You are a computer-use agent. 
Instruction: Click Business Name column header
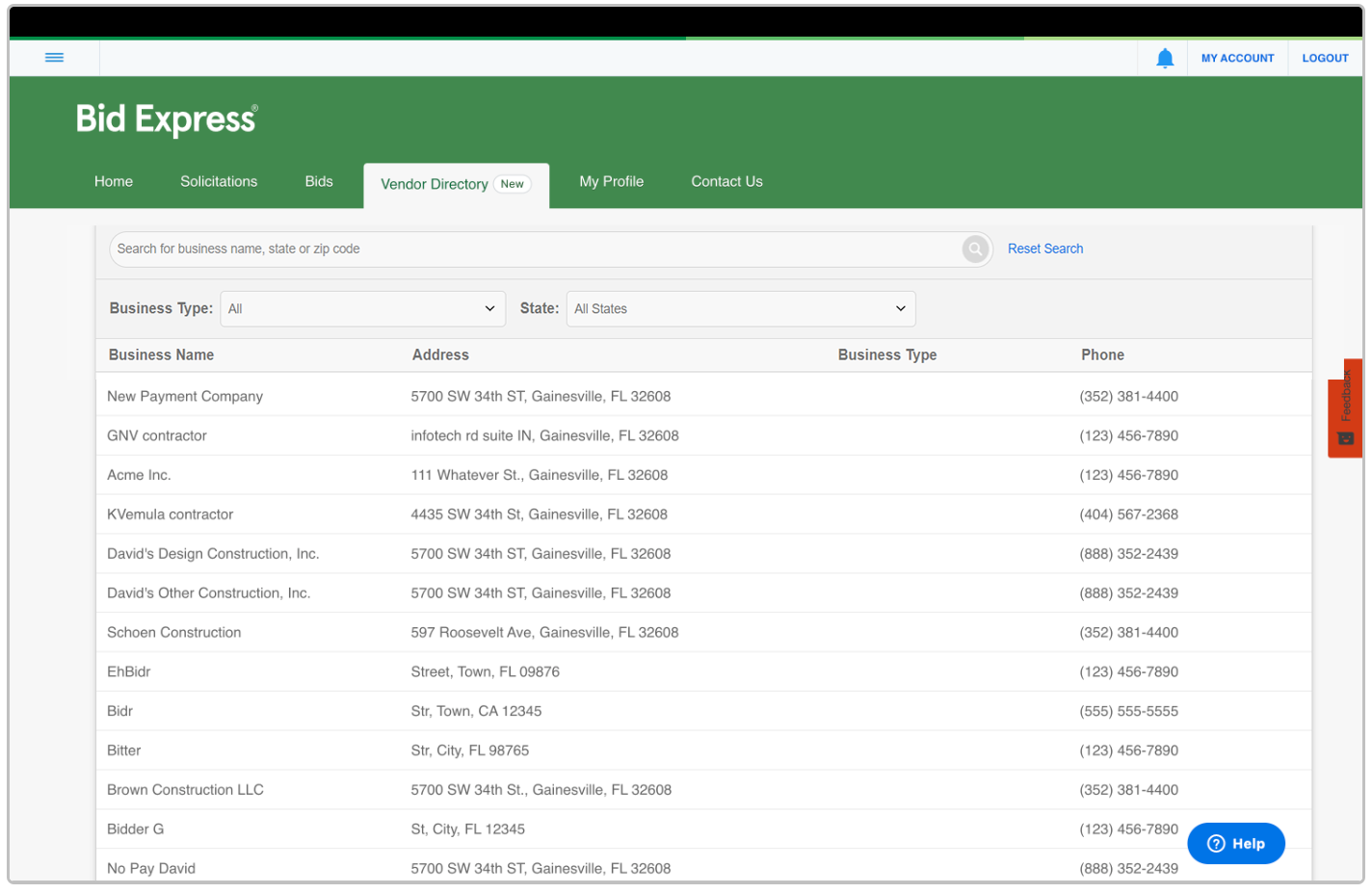(161, 355)
